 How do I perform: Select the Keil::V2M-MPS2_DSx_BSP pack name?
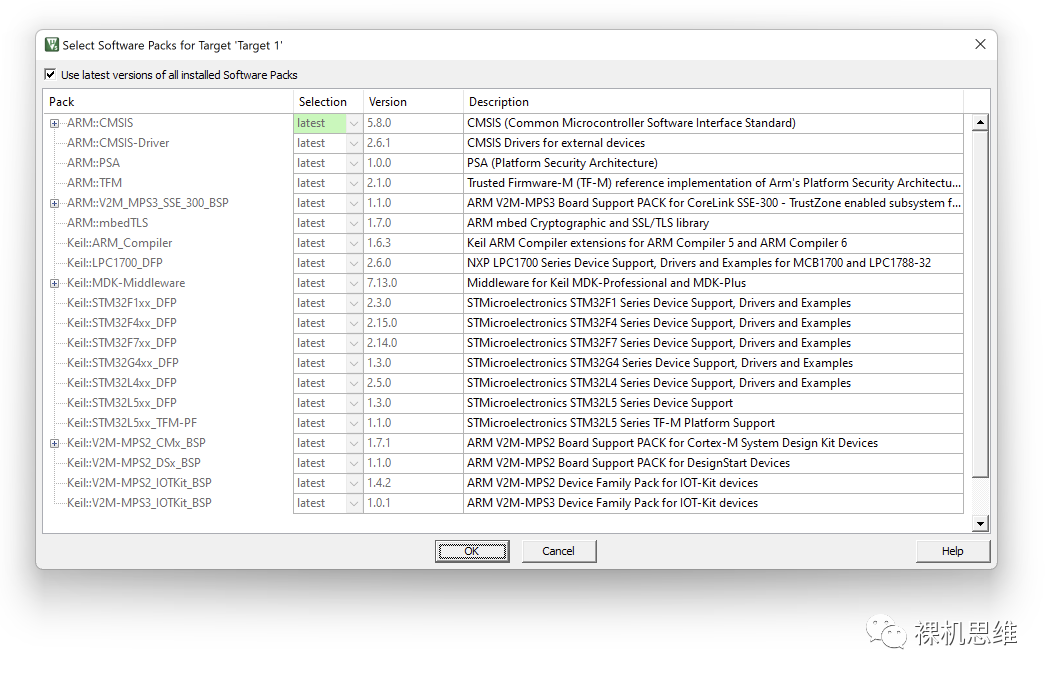coord(134,463)
